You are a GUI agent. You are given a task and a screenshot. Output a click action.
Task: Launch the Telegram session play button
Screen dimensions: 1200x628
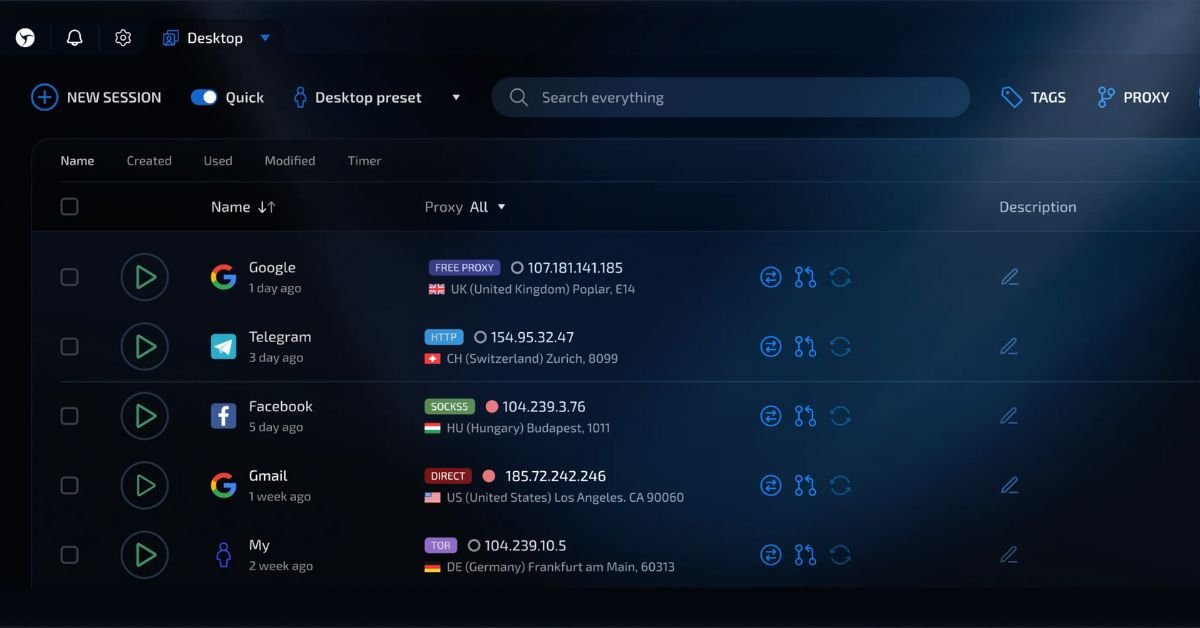click(145, 347)
